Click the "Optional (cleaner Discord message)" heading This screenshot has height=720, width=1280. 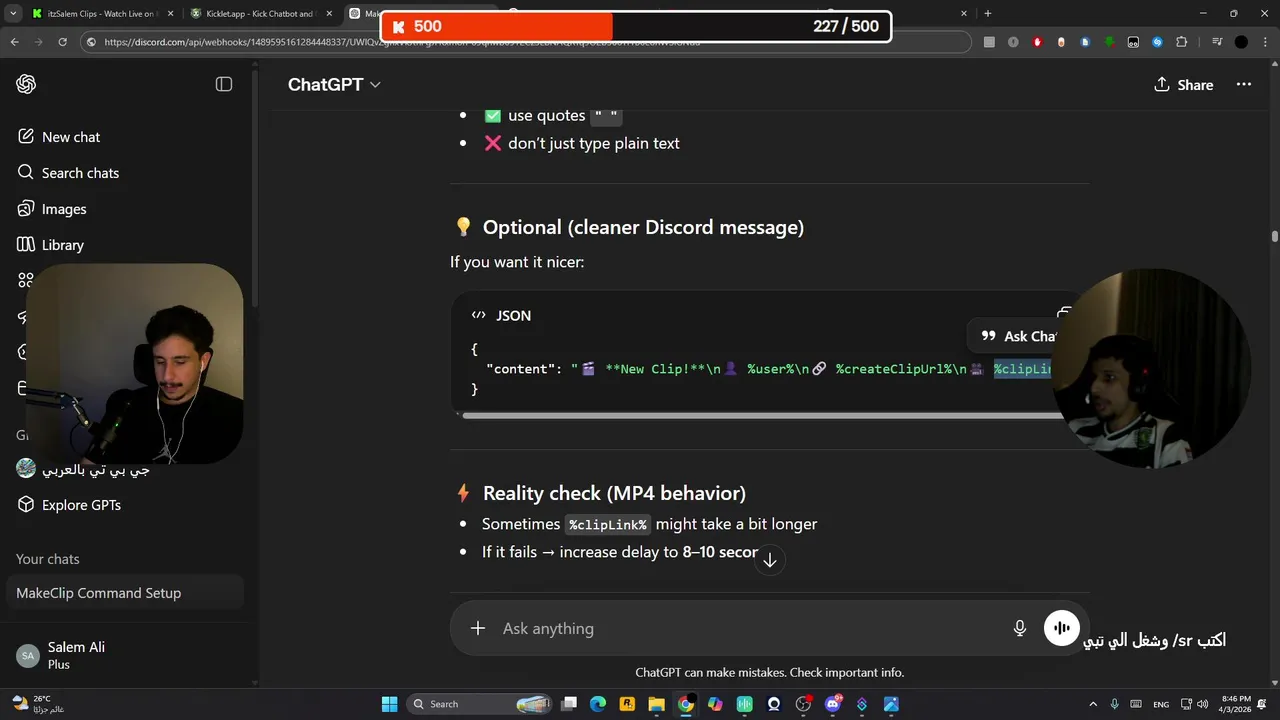(643, 227)
